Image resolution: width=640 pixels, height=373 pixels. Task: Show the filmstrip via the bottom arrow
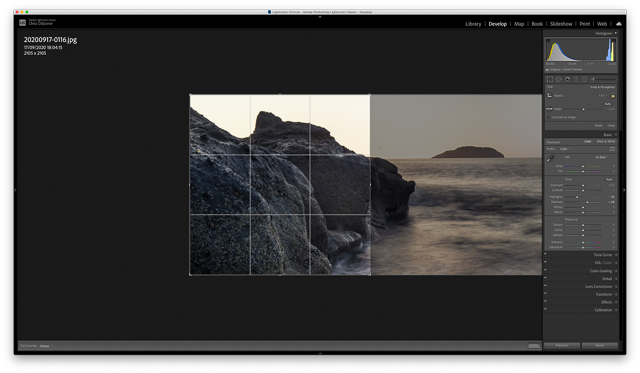tap(320, 353)
